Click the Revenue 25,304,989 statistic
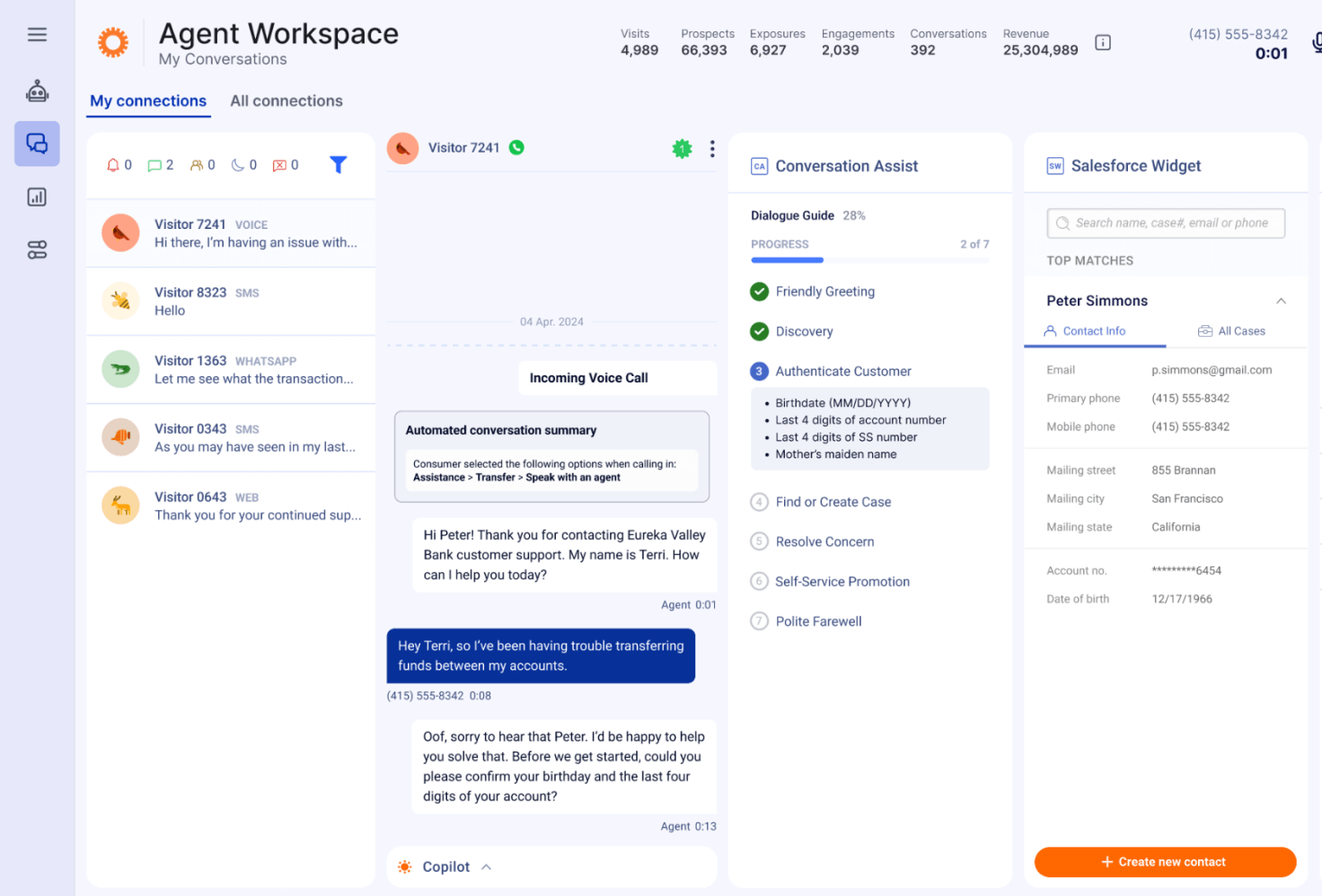 (1040, 42)
